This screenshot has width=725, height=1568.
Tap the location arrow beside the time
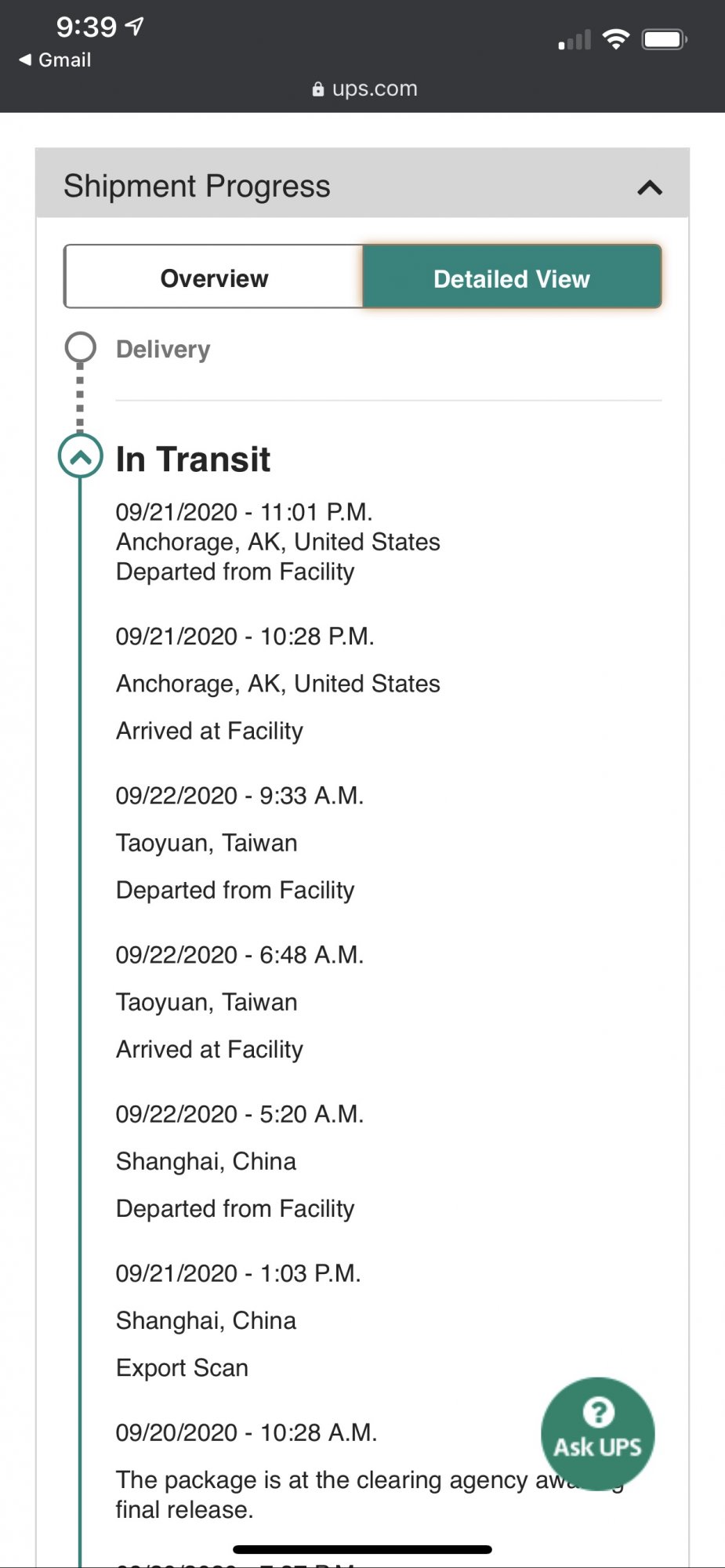(x=135, y=27)
